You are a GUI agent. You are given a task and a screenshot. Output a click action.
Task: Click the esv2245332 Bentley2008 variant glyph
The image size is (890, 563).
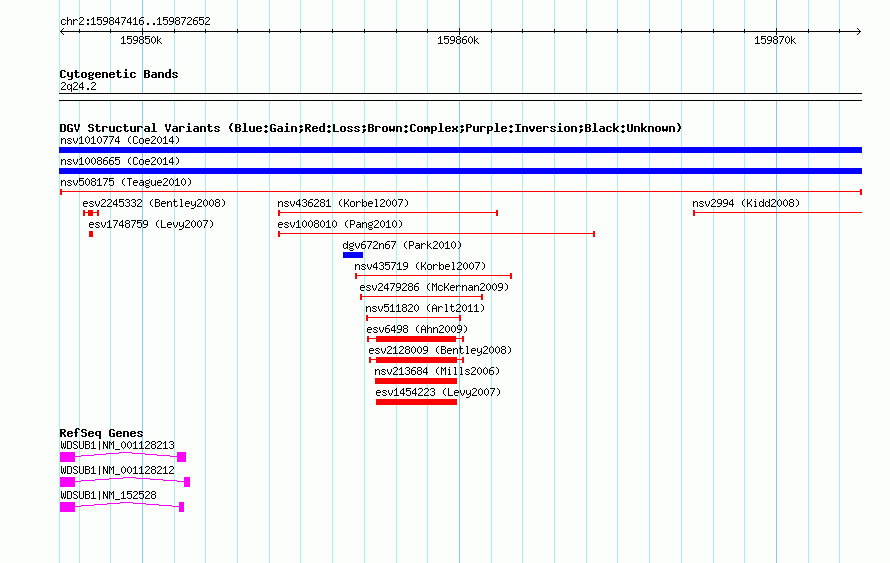coord(91,213)
